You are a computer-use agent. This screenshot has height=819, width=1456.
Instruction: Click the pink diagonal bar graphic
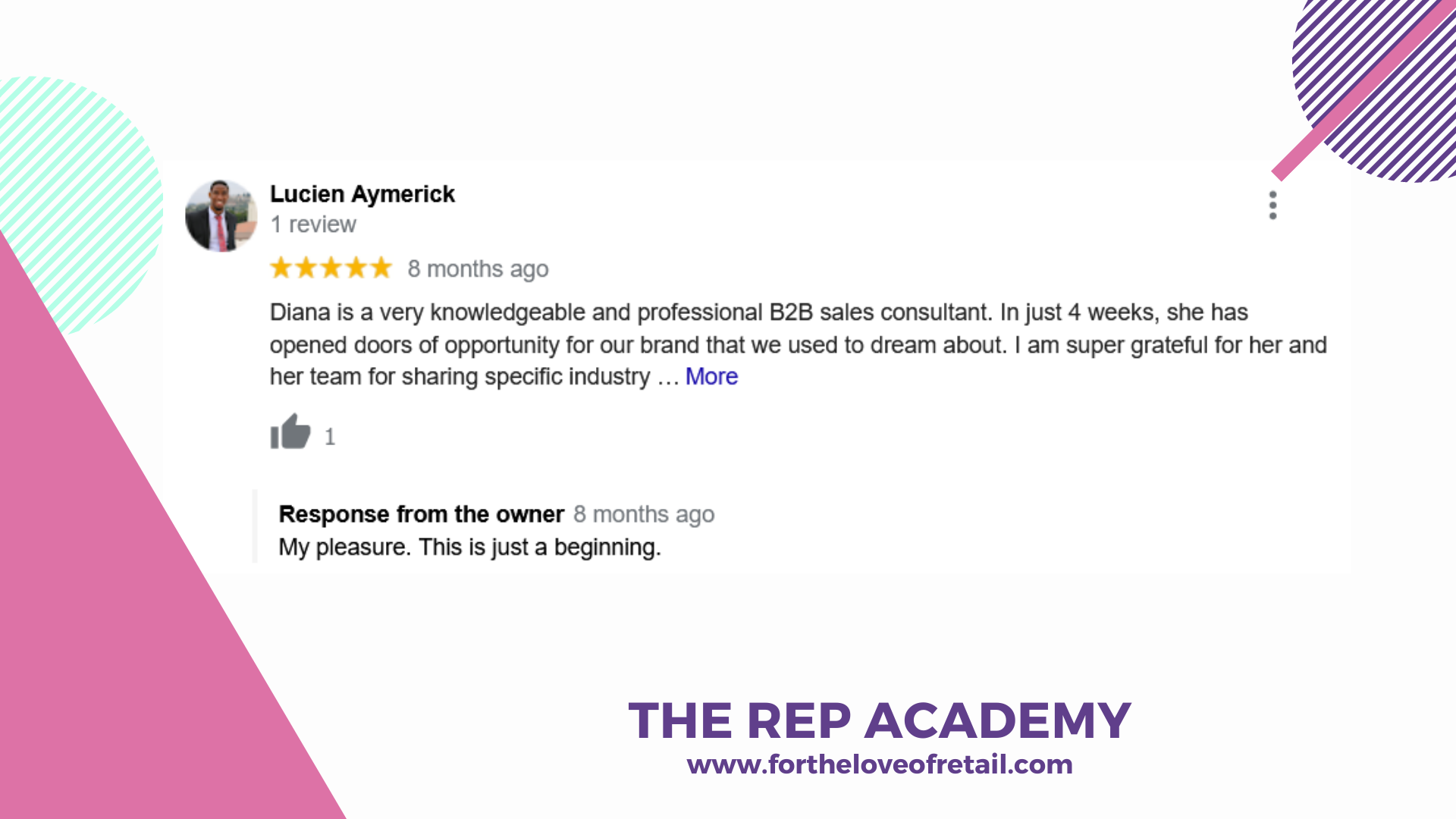click(1361, 93)
